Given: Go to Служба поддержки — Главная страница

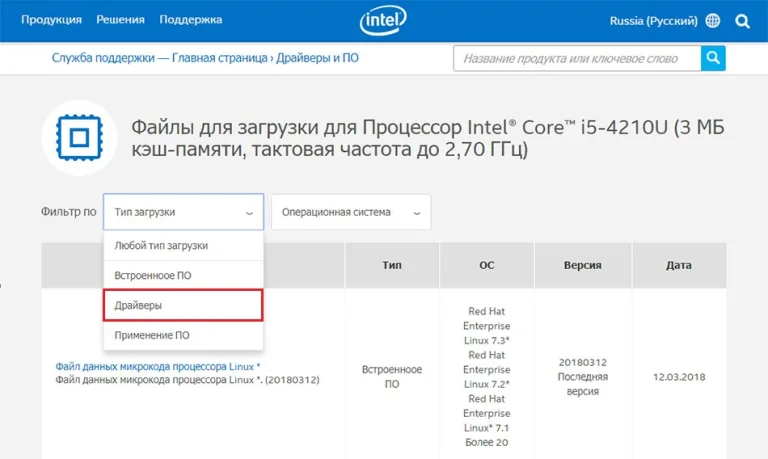Looking at the screenshot, I should coord(160,58).
